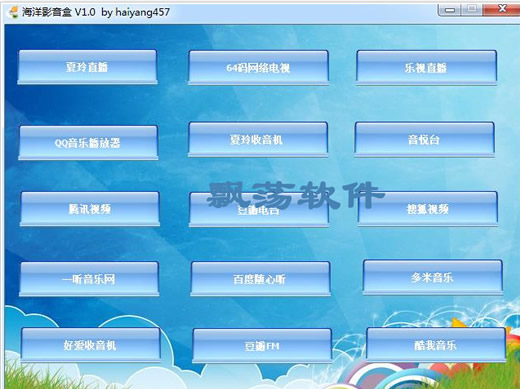This screenshot has height=389, width=520.
Task: Select the 豆瓣电台 button
Action: pyautogui.click(x=259, y=210)
